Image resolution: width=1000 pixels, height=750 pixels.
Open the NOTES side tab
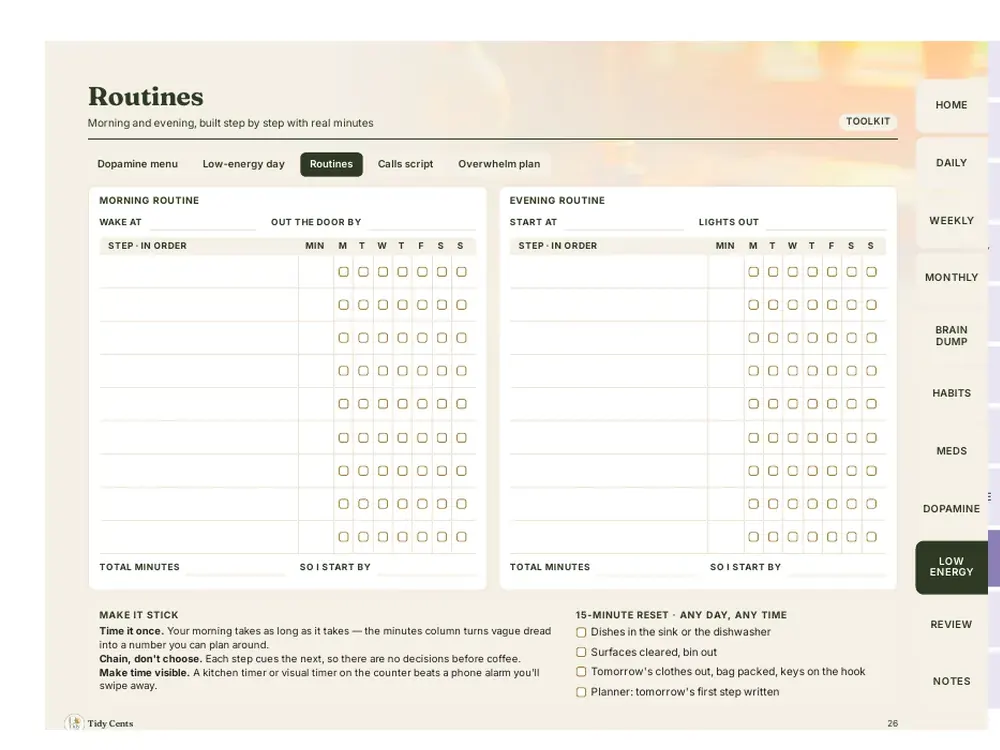tap(952, 682)
